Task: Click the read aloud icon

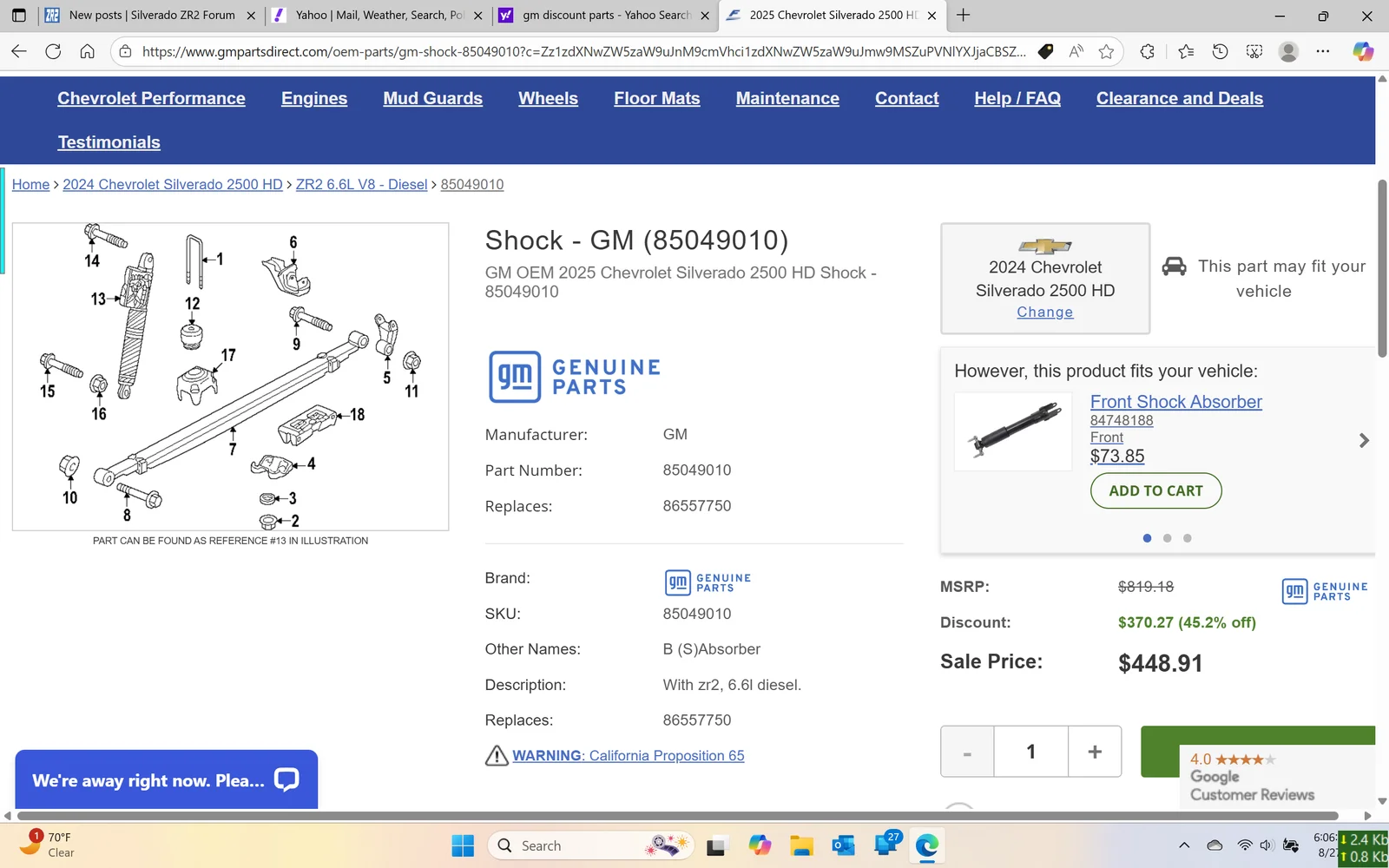Action: click(1076, 51)
